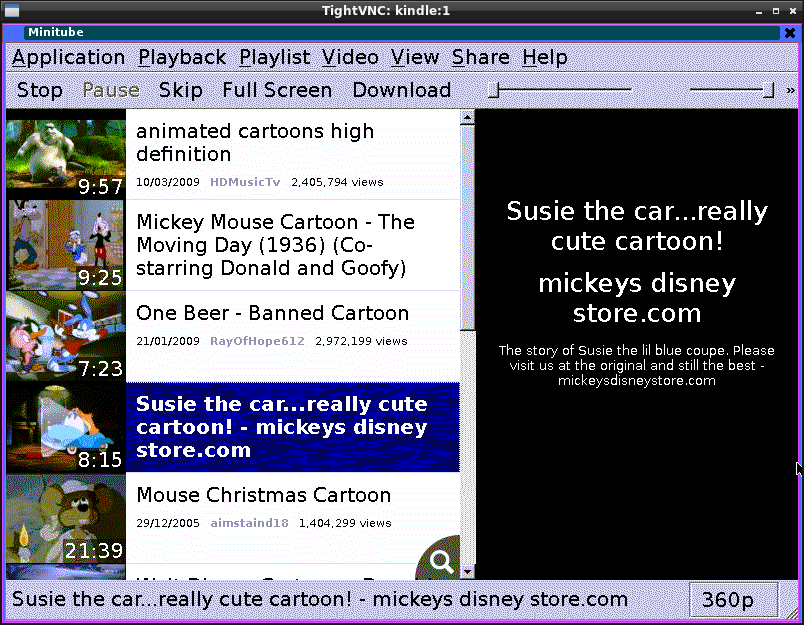
Task: Open the Help menu
Action: pyautogui.click(x=544, y=58)
